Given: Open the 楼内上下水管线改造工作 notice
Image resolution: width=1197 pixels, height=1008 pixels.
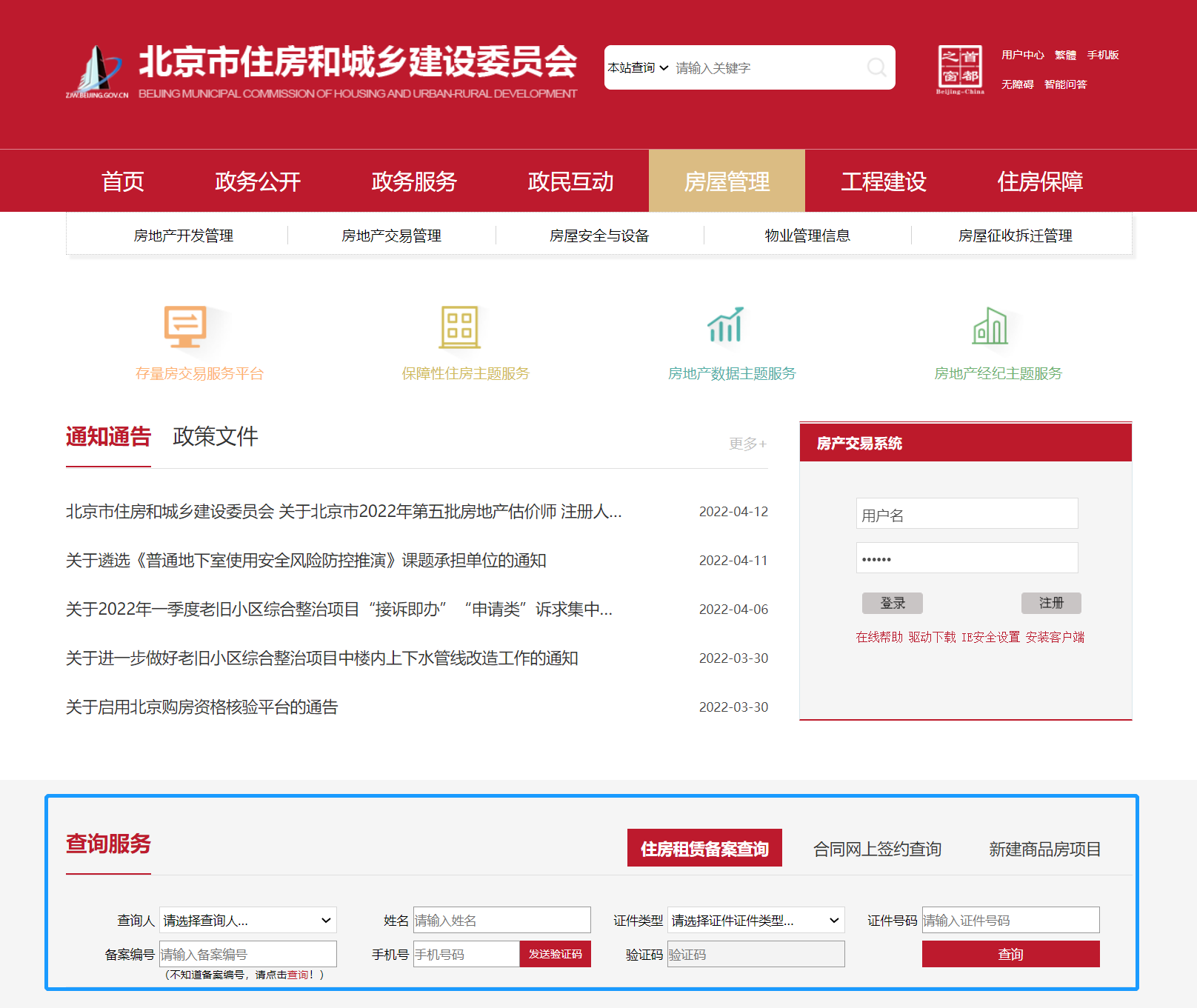Looking at the screenshot, I should [322, 658].
